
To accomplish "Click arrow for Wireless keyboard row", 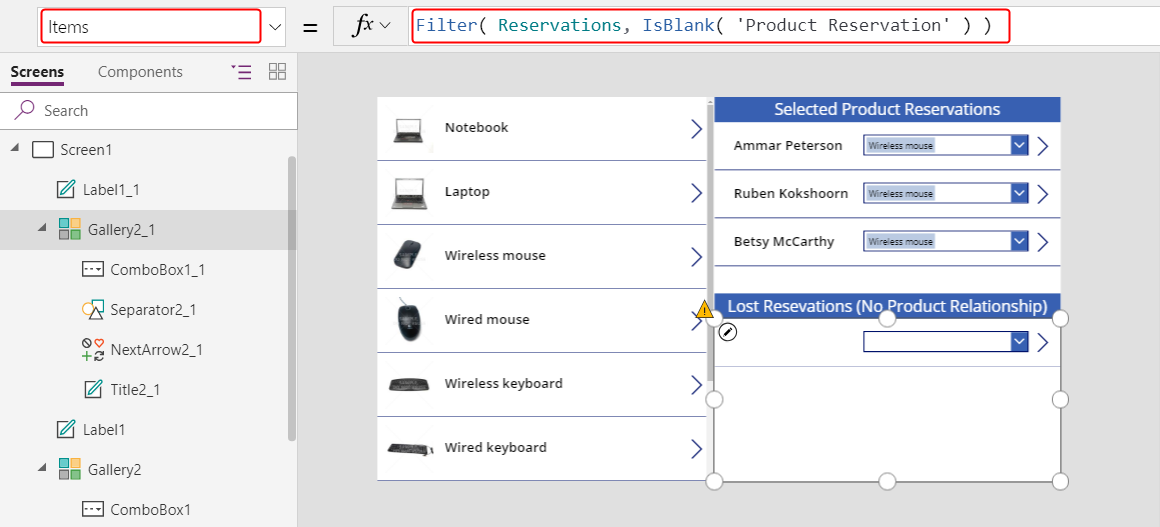I will click(x=696, y=385).
